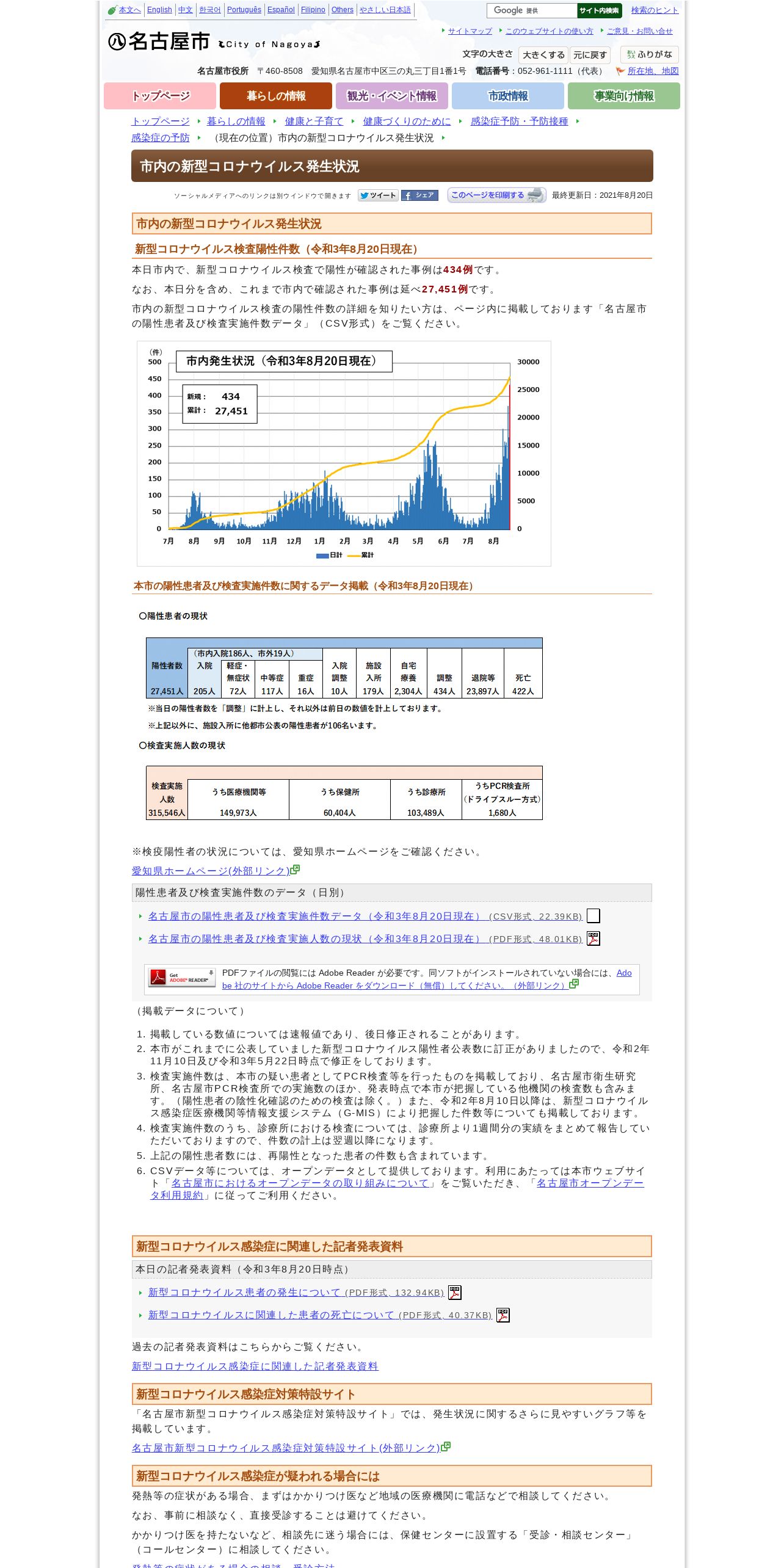Click the external link icon after 愛知県ホームページ
Image resolution: width=784 pixels, height=1568 pixels.
tap(295, 869)
